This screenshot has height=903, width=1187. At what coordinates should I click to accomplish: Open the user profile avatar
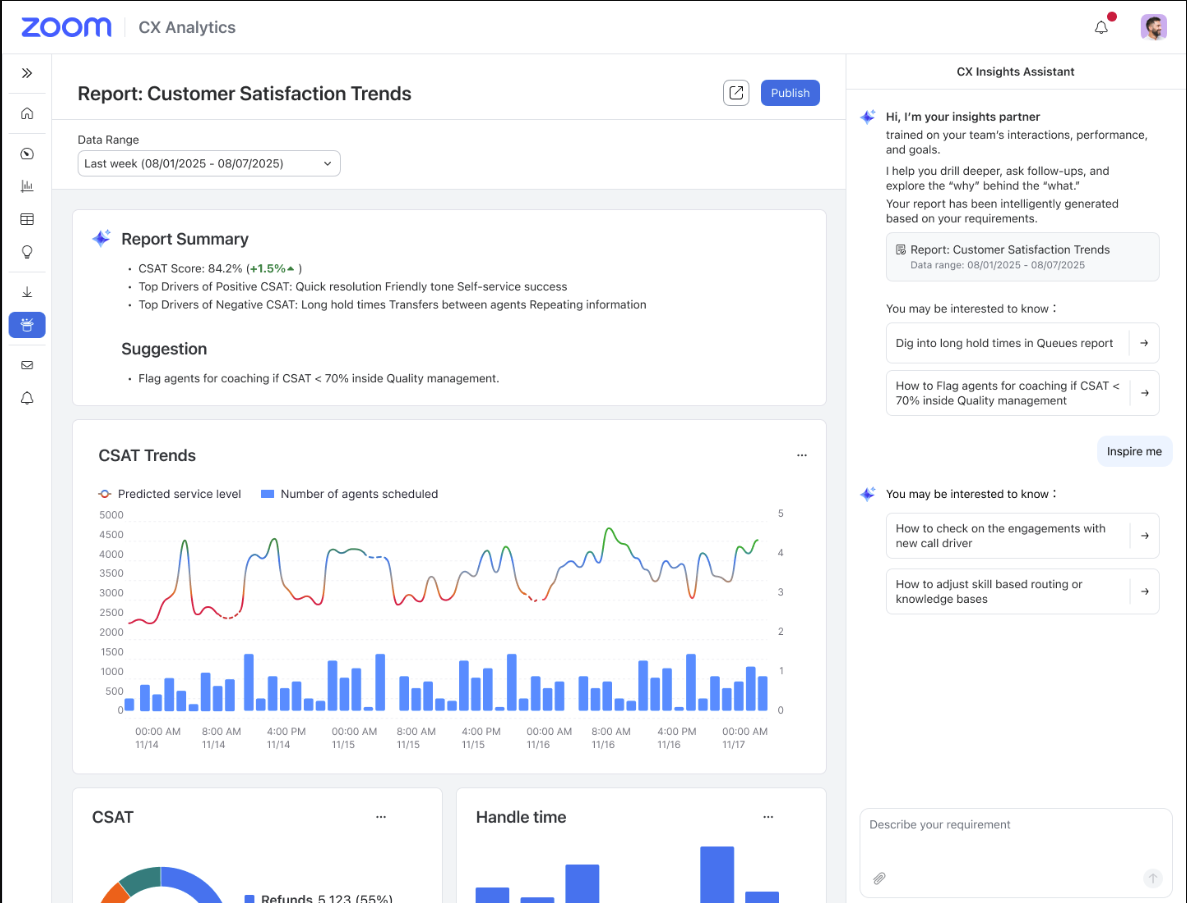[1153, 27]
